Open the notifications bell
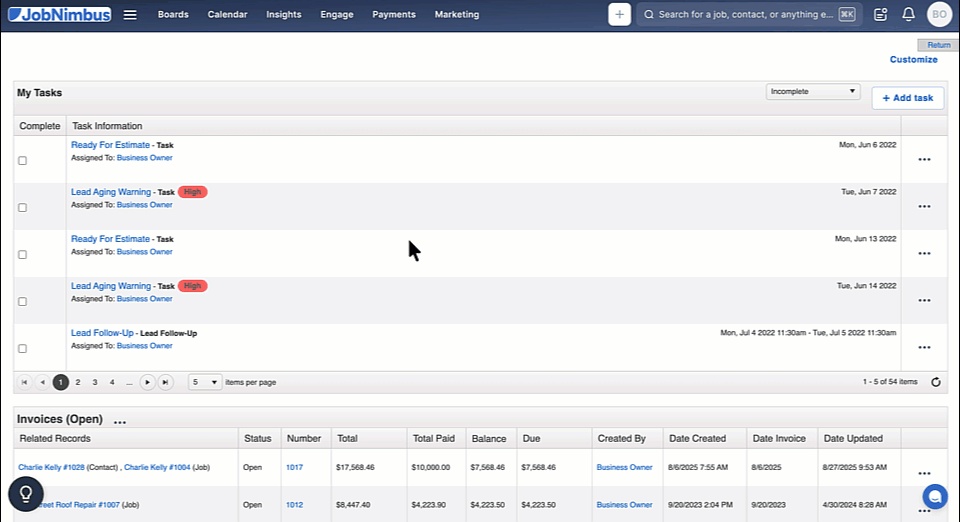960x522 pixels. click(x=909, y=15)
